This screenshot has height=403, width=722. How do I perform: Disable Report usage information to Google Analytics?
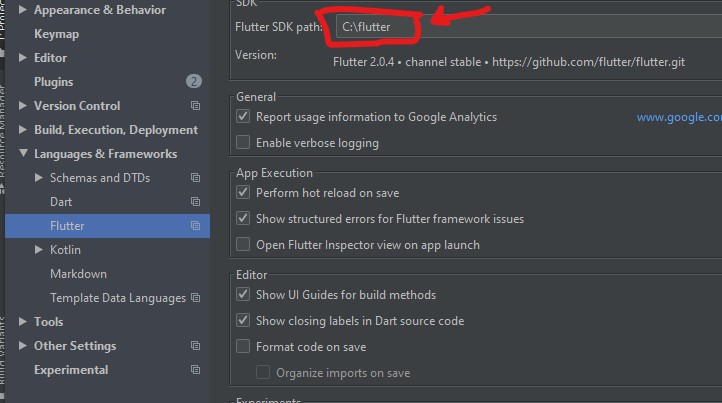tap(243, 117)
